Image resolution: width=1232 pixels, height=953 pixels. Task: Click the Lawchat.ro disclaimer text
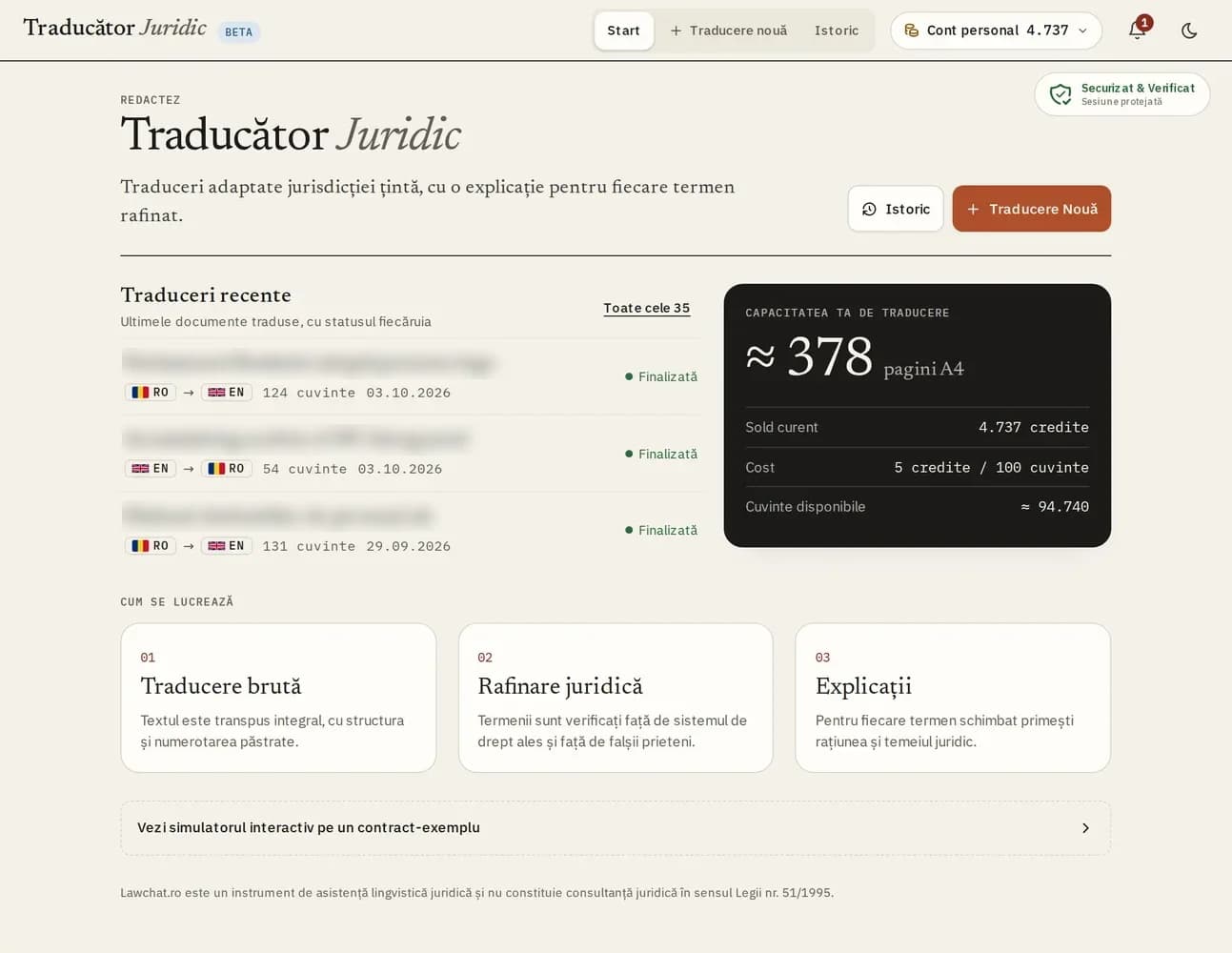(x=476, y=893)
